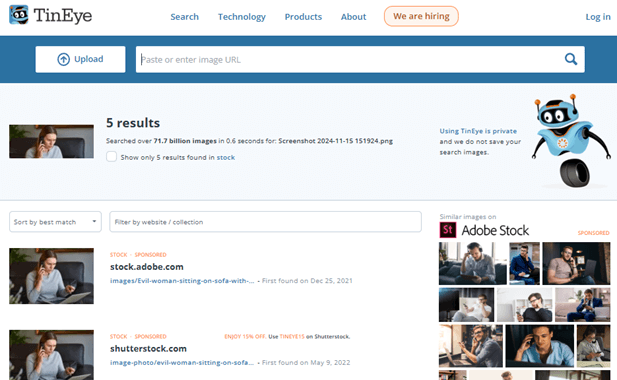Focus the Filter by website / collection field

tap(266, 222)
